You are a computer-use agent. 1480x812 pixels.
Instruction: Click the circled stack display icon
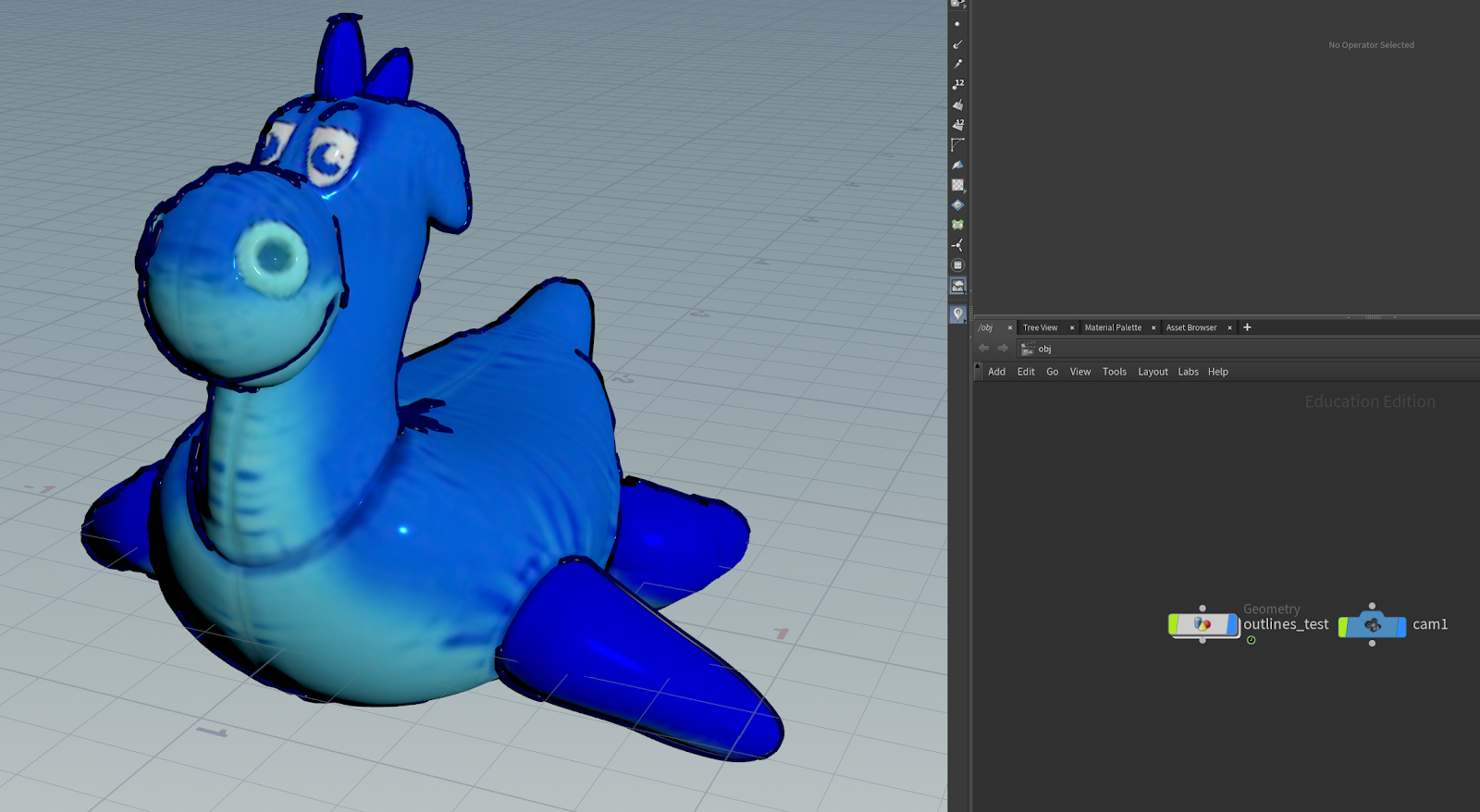pyautogui.click(x=957, y=265)
